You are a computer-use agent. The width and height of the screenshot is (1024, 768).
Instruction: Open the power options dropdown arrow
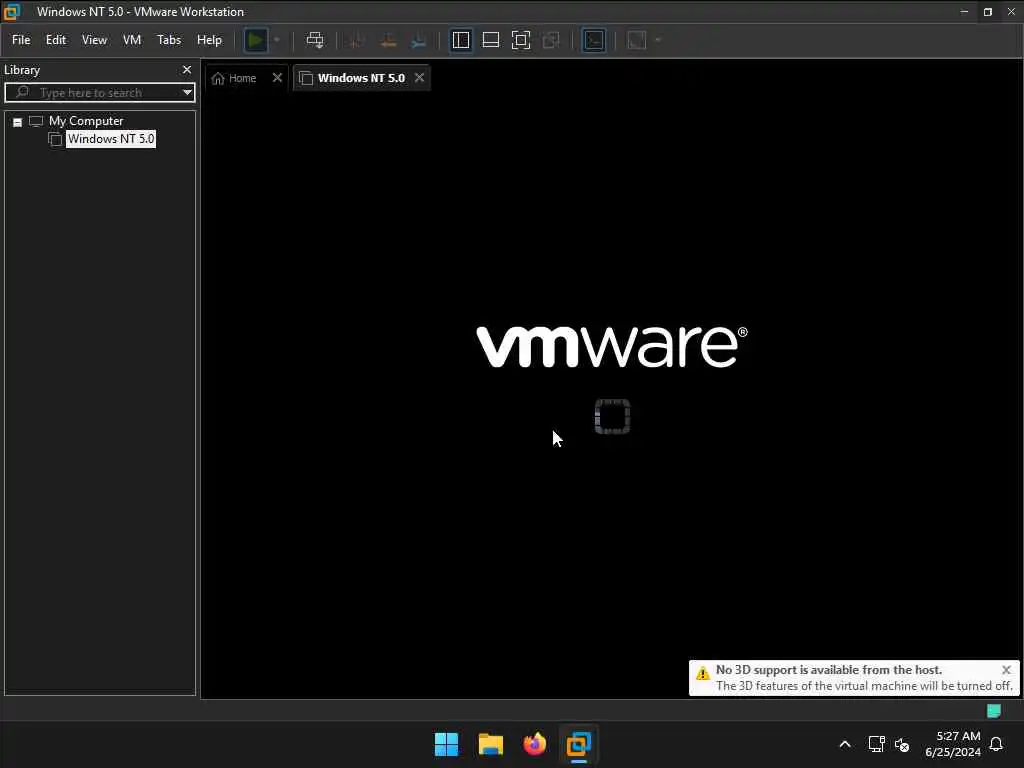[x=277, y=40]
